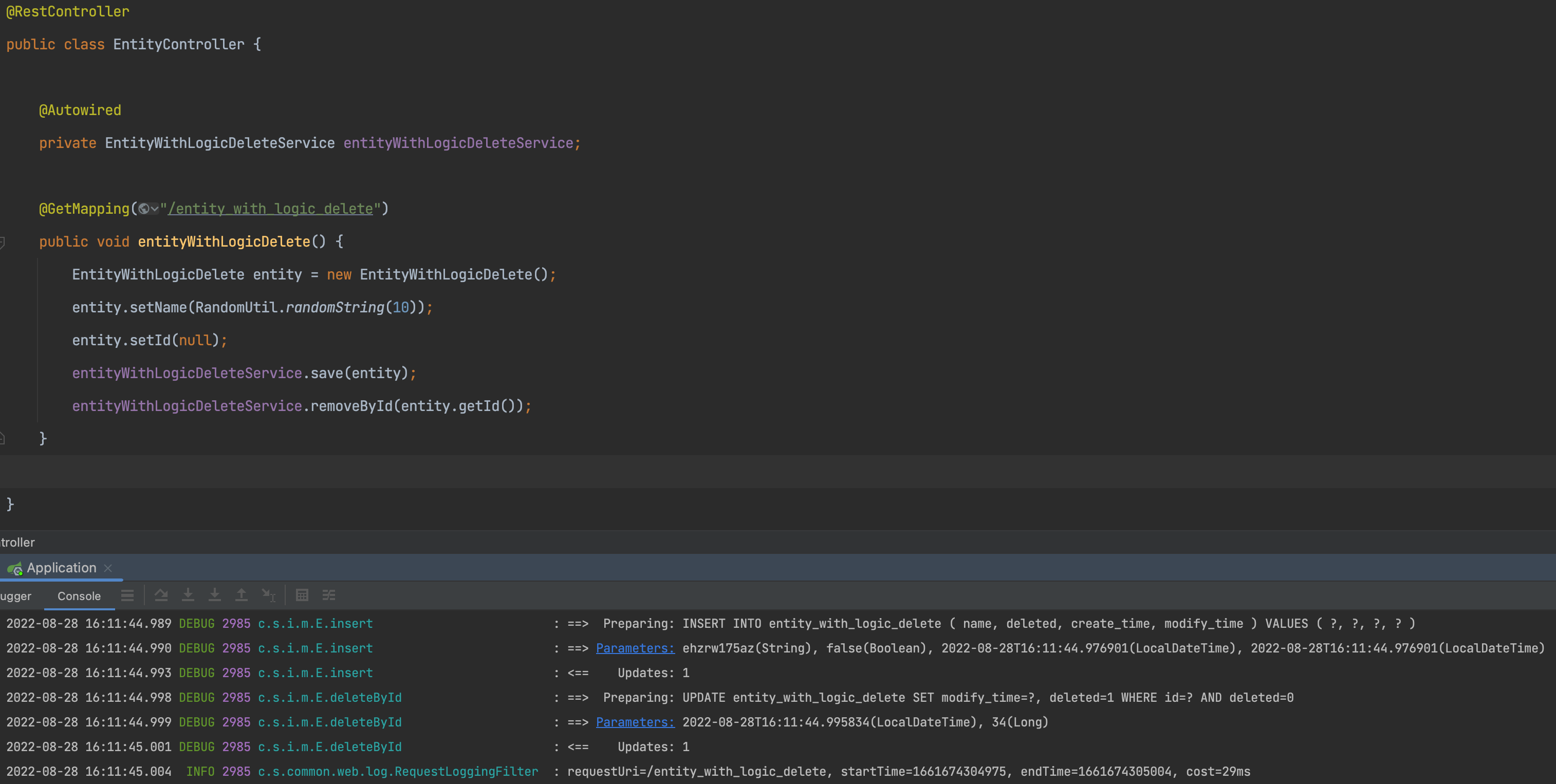Image resolution: width=1556 pixels, height=784 pixels.
Task: Click the Force Step Into icon
Action: (214, 595)
